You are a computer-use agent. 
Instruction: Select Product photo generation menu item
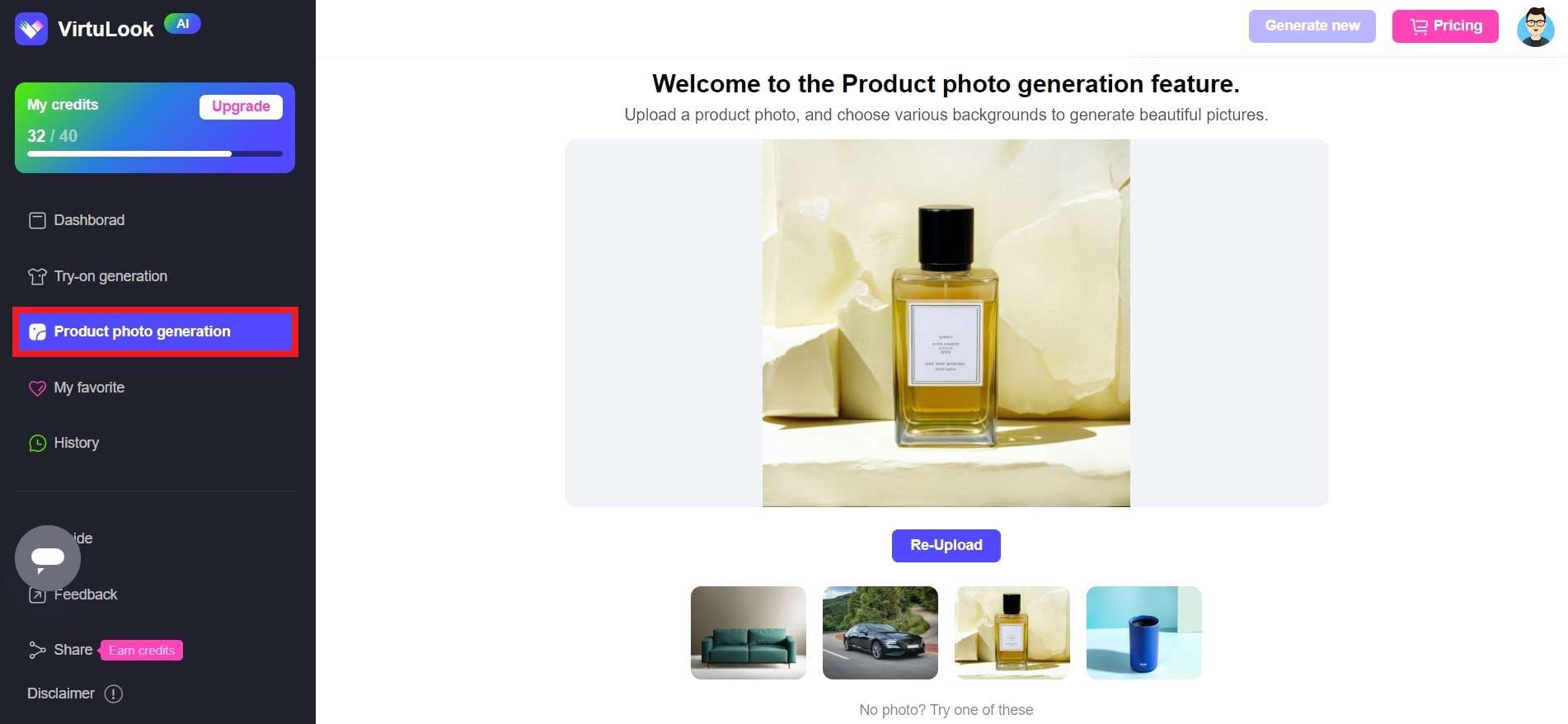click(x=155, y=331)
